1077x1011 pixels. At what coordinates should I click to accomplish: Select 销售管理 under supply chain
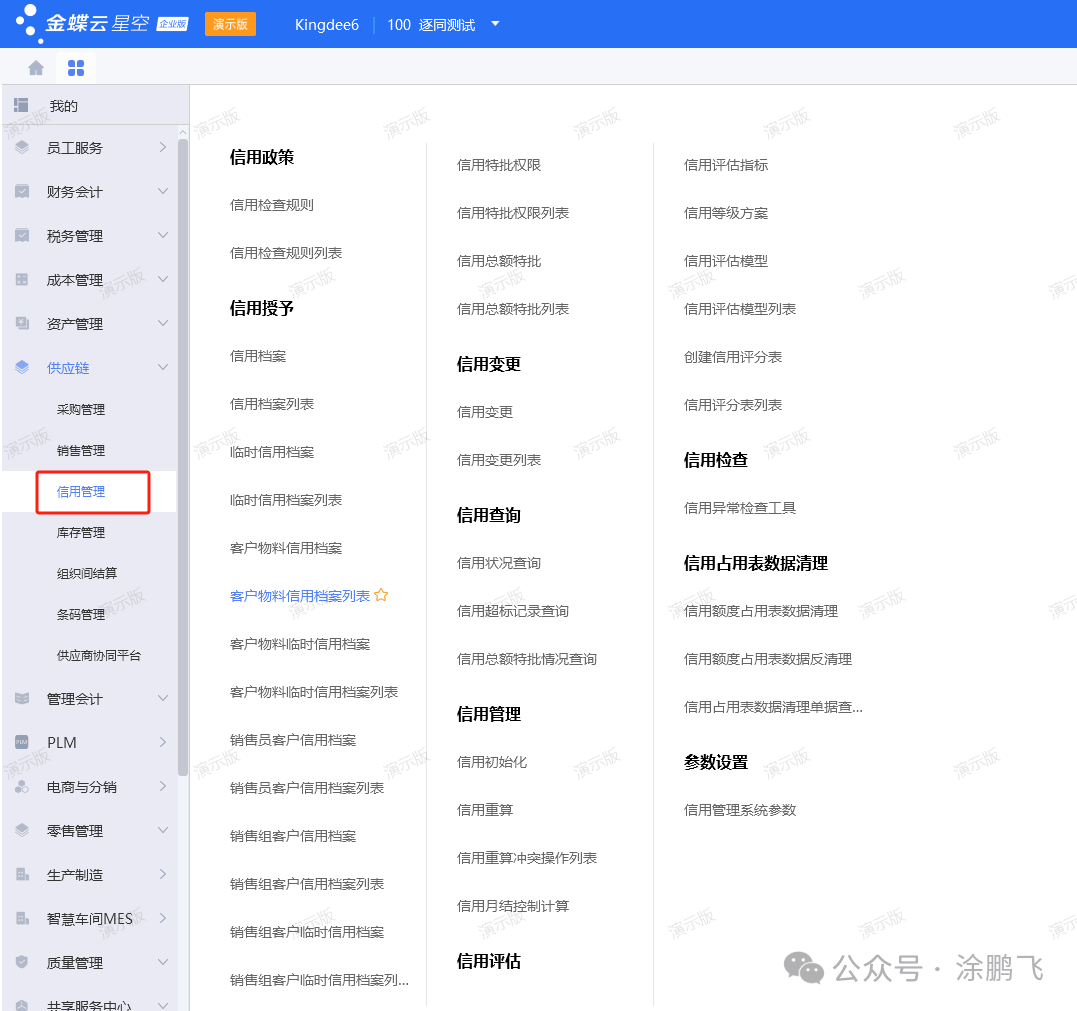(81, 451)
